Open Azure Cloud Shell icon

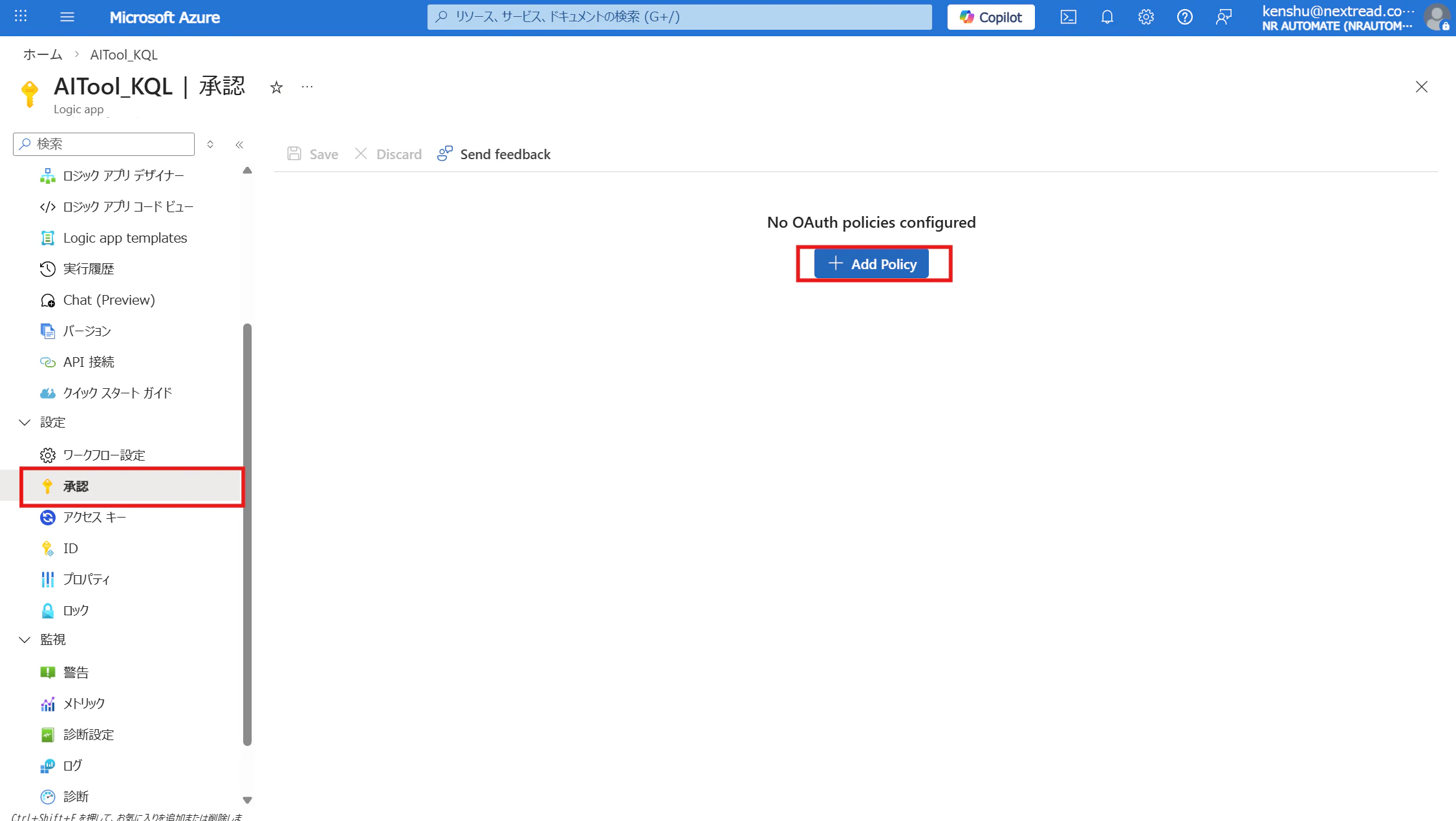tap(1068, 17)
